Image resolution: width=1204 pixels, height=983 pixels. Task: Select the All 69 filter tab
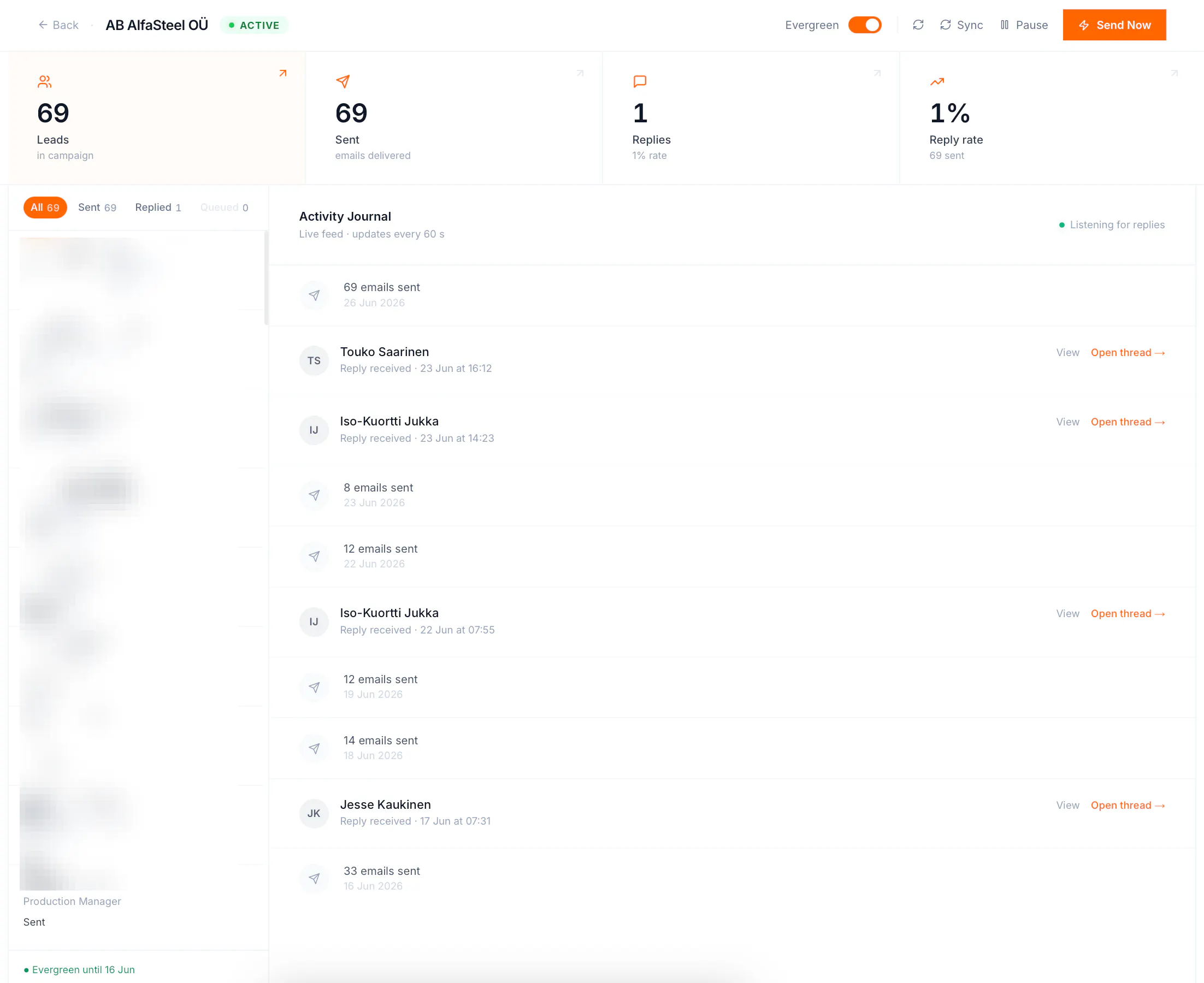click(45, 207)
